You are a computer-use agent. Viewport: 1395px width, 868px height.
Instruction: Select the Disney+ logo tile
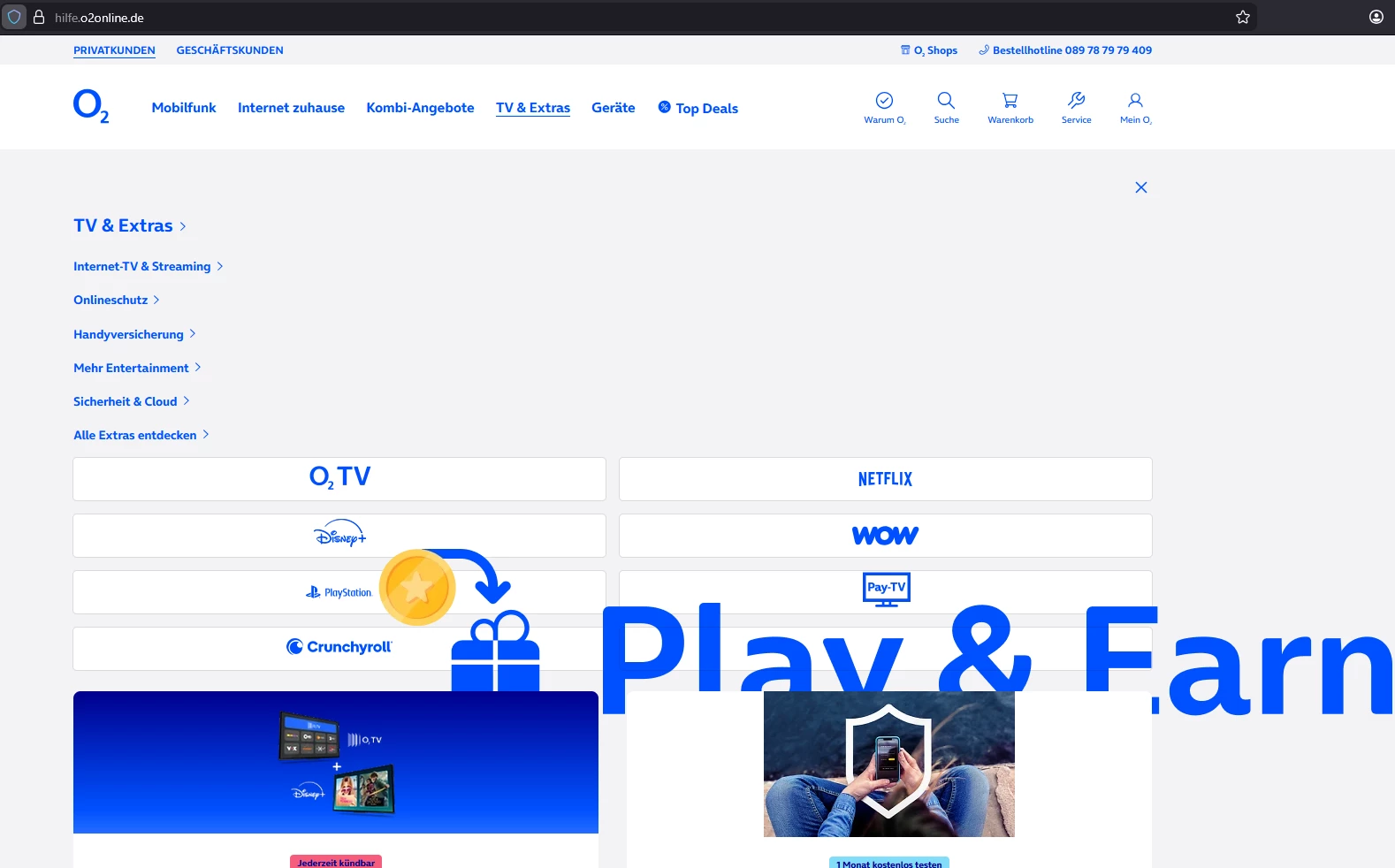coord(339,536)
